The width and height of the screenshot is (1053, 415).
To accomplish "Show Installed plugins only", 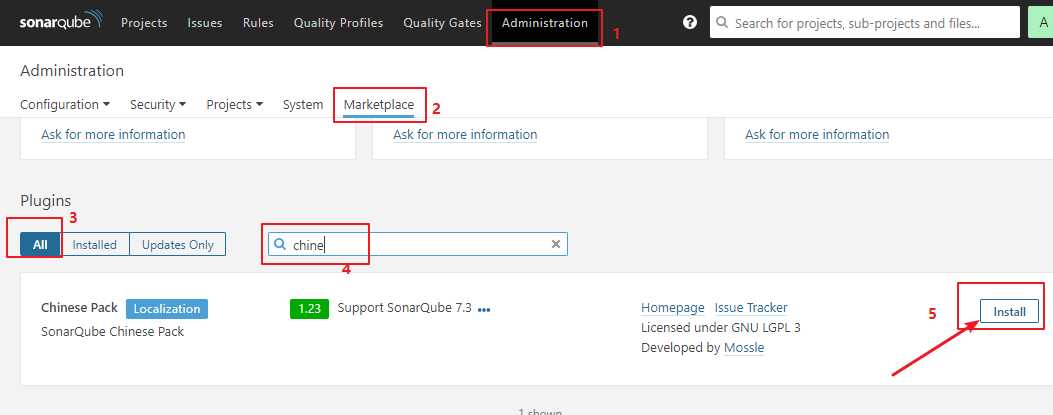I will [95, 244].
